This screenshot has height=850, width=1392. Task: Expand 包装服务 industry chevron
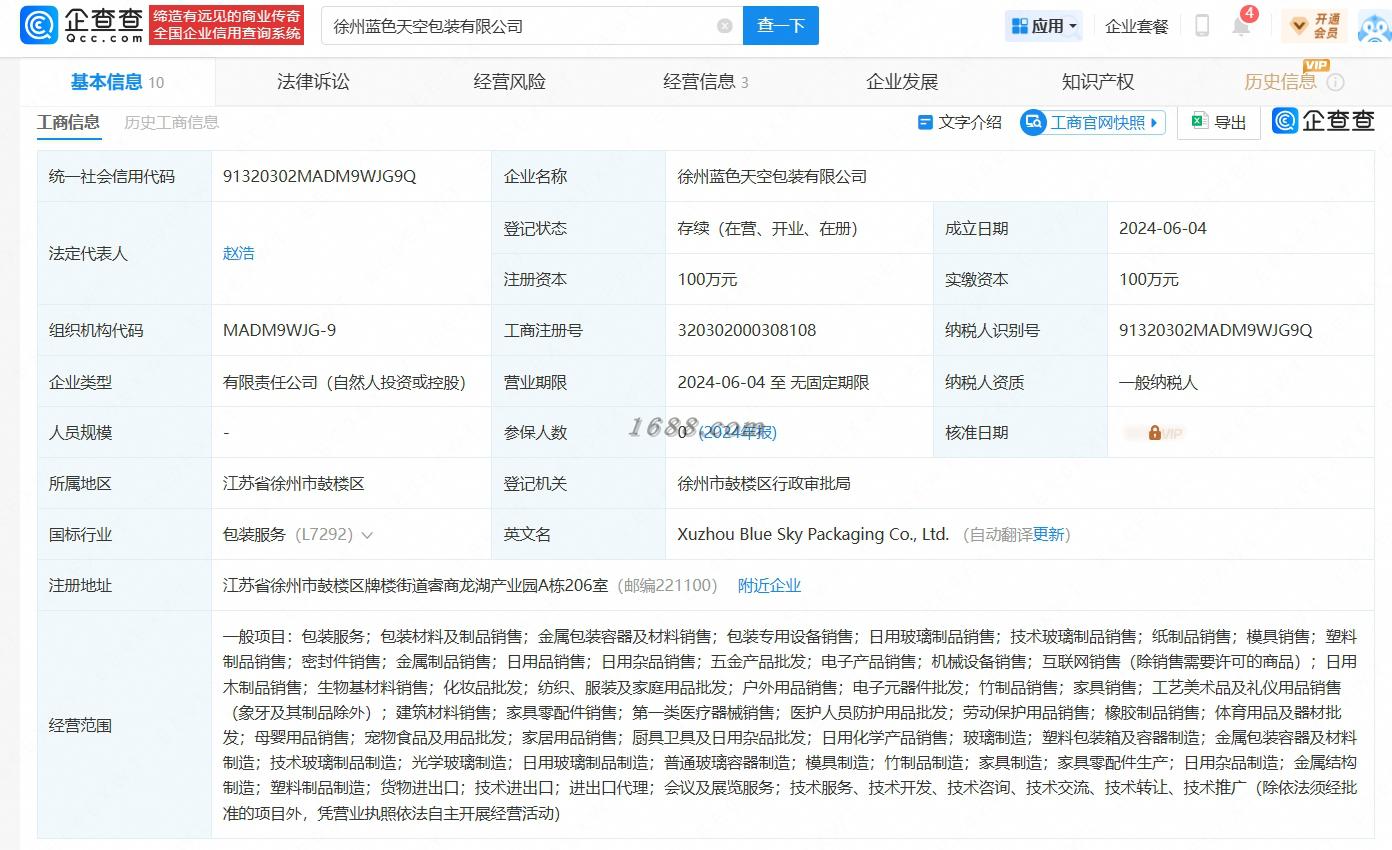click(x=367, y=535)
